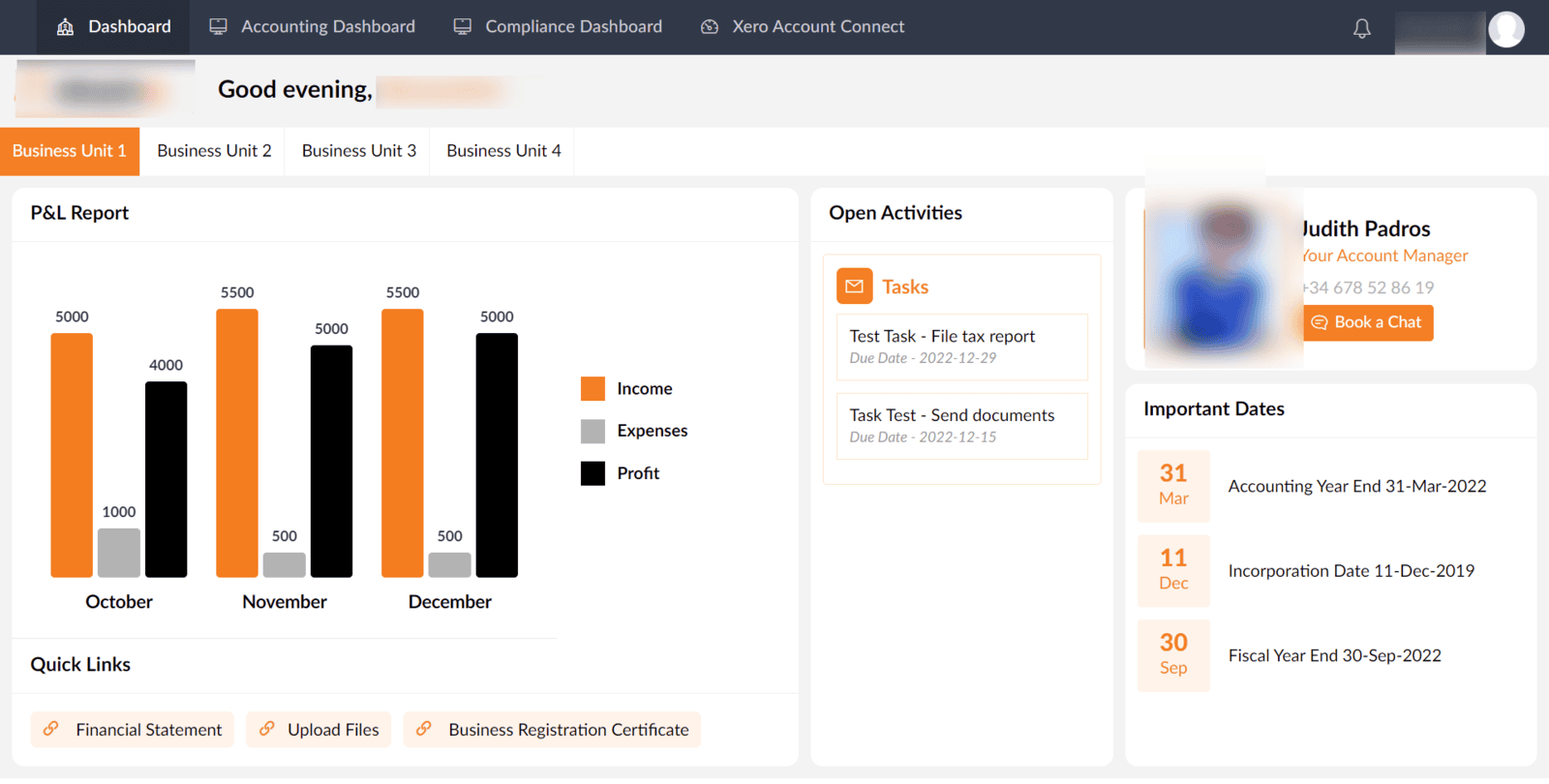
Task: Toggle Profit series in chart legend
Action: pyautogui.click(x=621, y=473)
